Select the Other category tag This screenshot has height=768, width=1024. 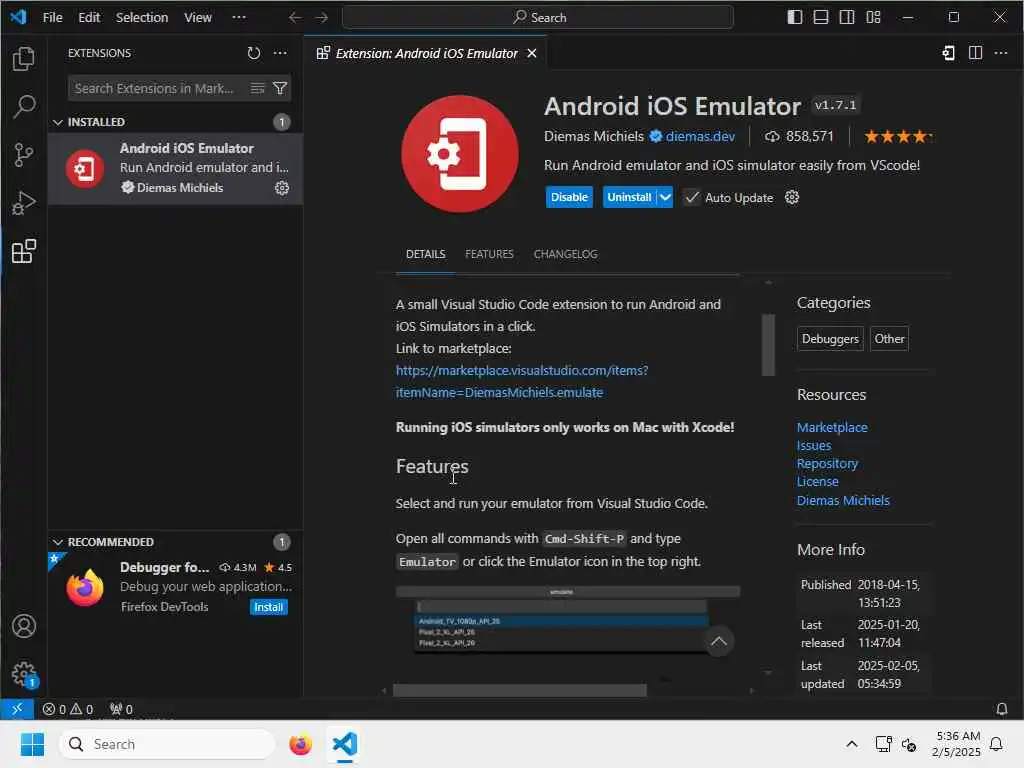[x=889, y=339]
